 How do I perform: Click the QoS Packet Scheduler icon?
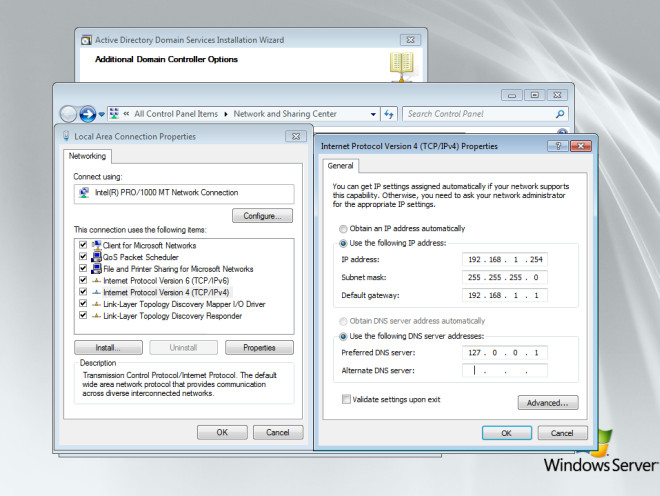coord(96,256)
